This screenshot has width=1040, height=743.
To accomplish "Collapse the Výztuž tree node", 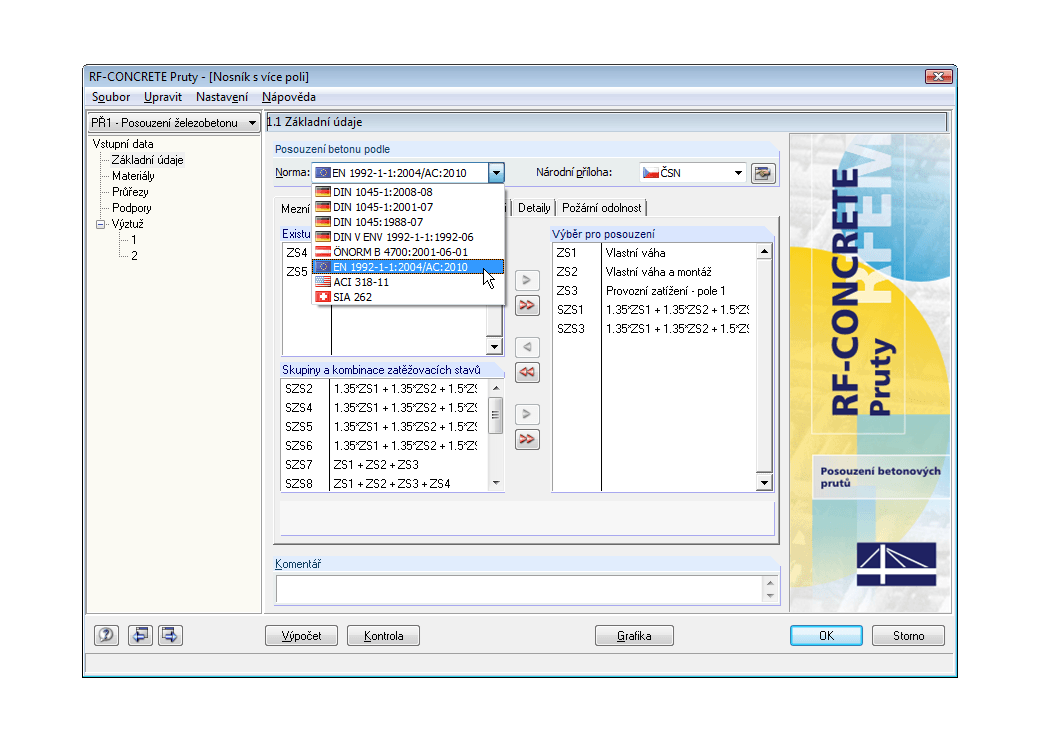I will point(100,224).
